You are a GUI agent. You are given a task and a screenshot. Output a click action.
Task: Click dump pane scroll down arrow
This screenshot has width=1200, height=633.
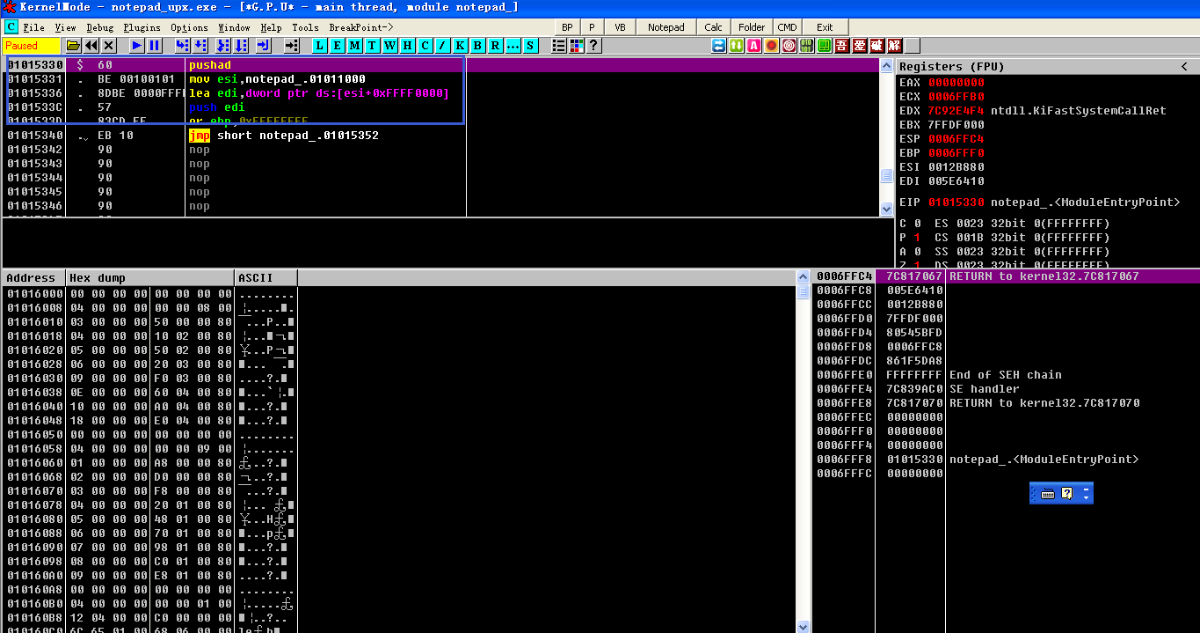pyautogui.click(x=802, y=626)
